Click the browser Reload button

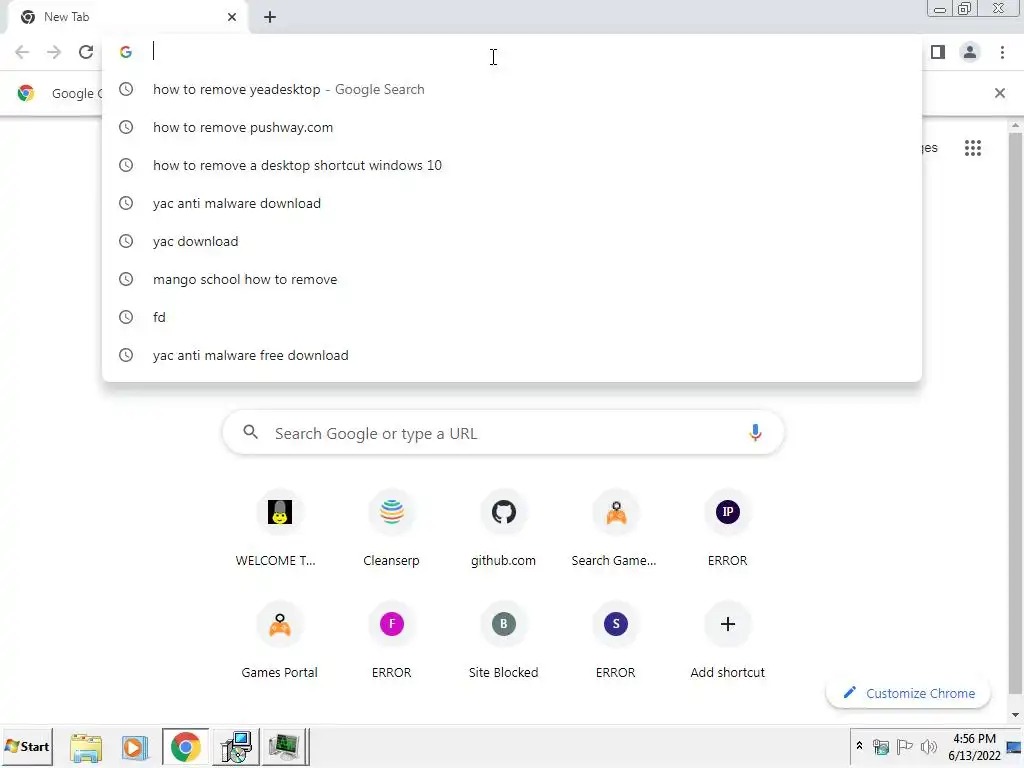[86, 52]
